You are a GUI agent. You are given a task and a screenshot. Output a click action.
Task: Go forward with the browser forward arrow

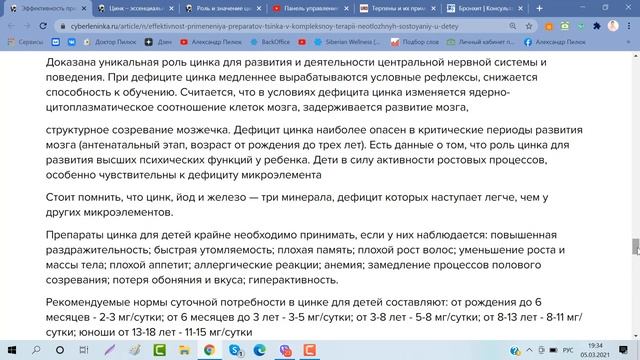click(27, 26)
